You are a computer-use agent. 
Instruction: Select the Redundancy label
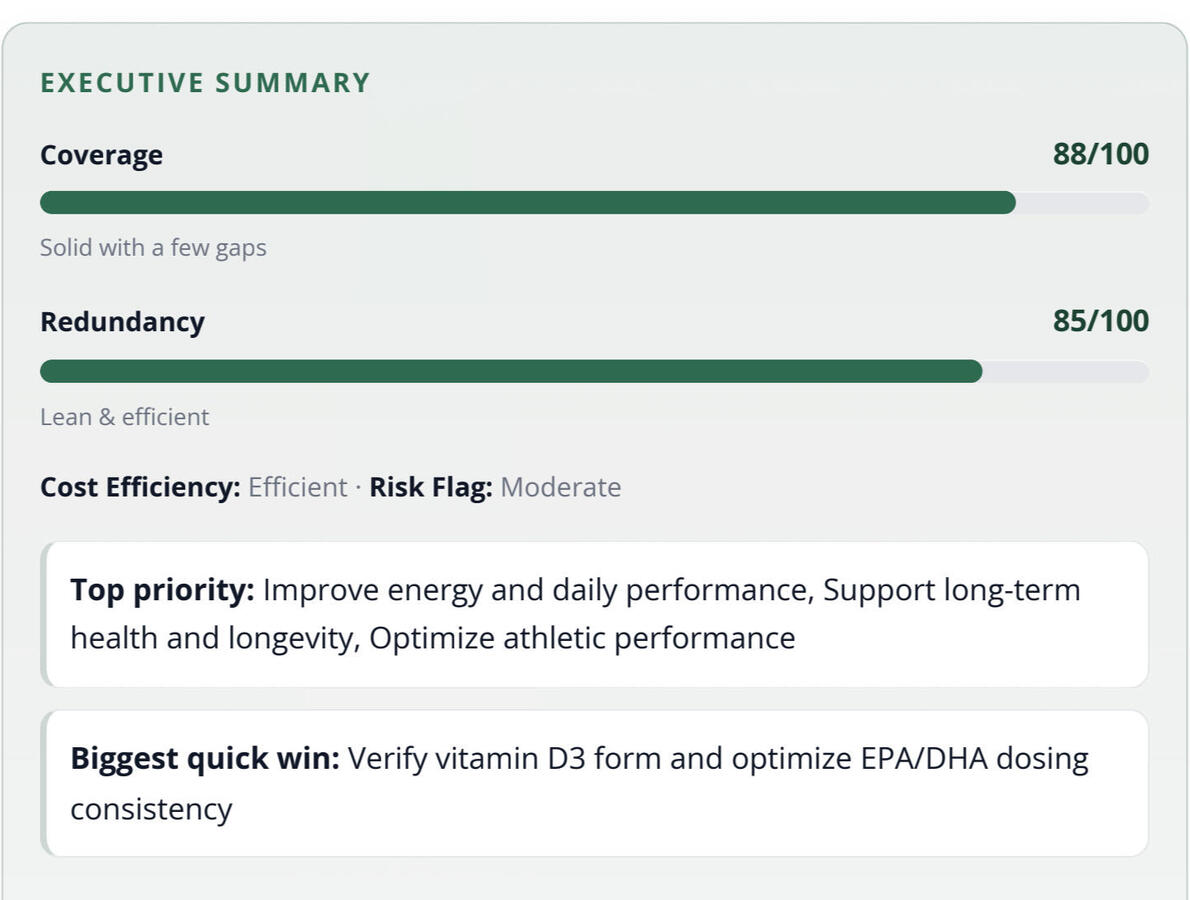(122, 322)
